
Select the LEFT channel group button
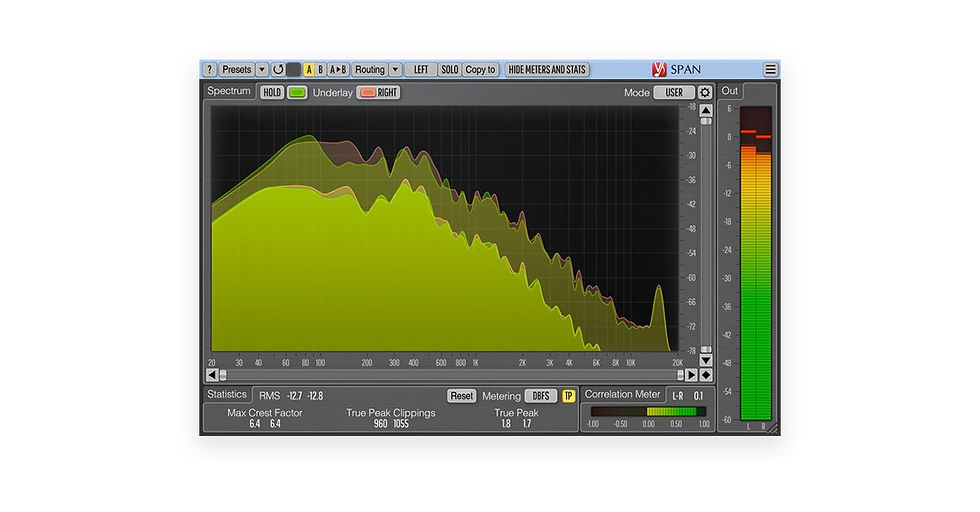(x=421, y=69)
